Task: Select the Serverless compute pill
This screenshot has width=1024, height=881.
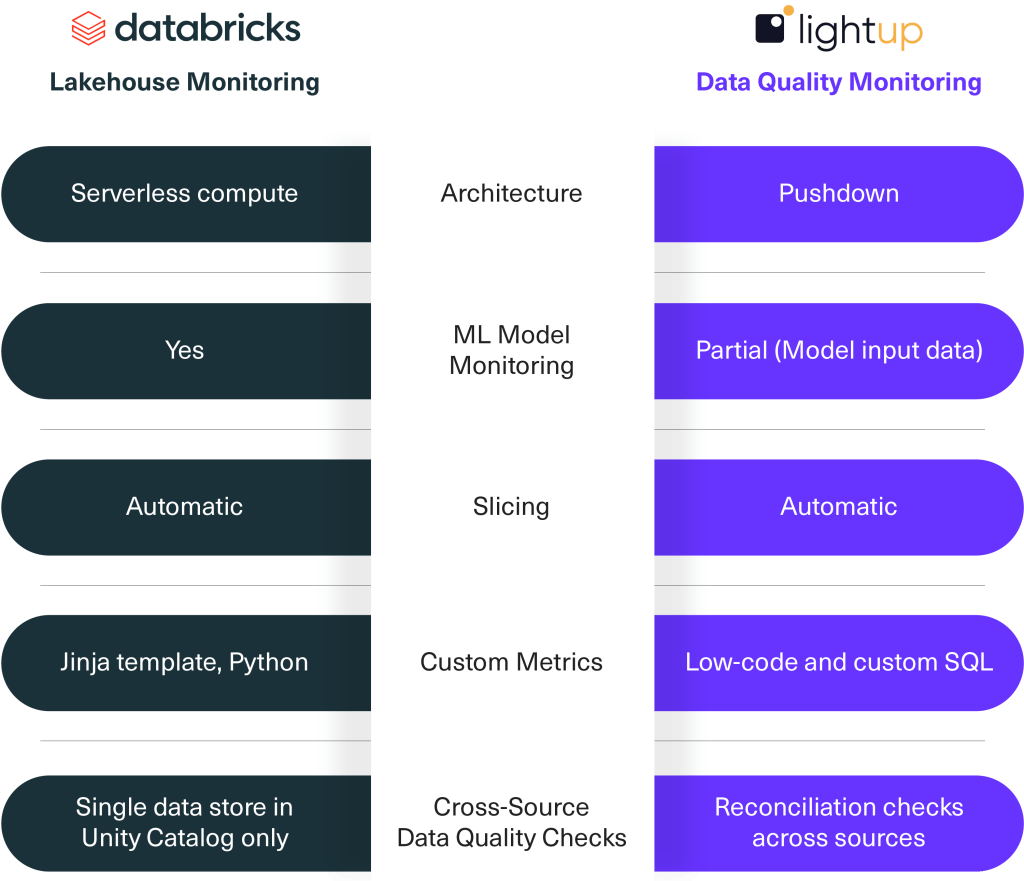Action: (x=185, y=194)
